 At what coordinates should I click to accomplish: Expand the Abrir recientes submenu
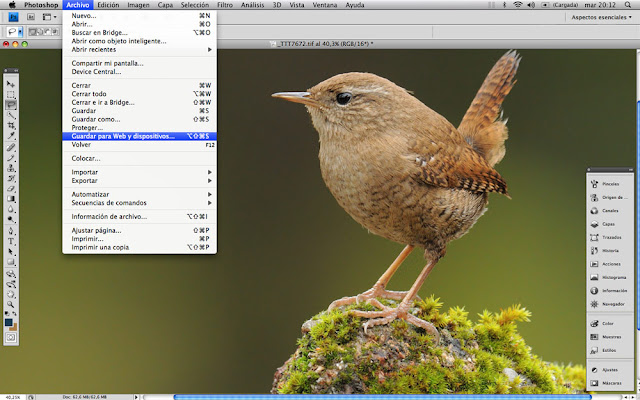click(139, 49)
